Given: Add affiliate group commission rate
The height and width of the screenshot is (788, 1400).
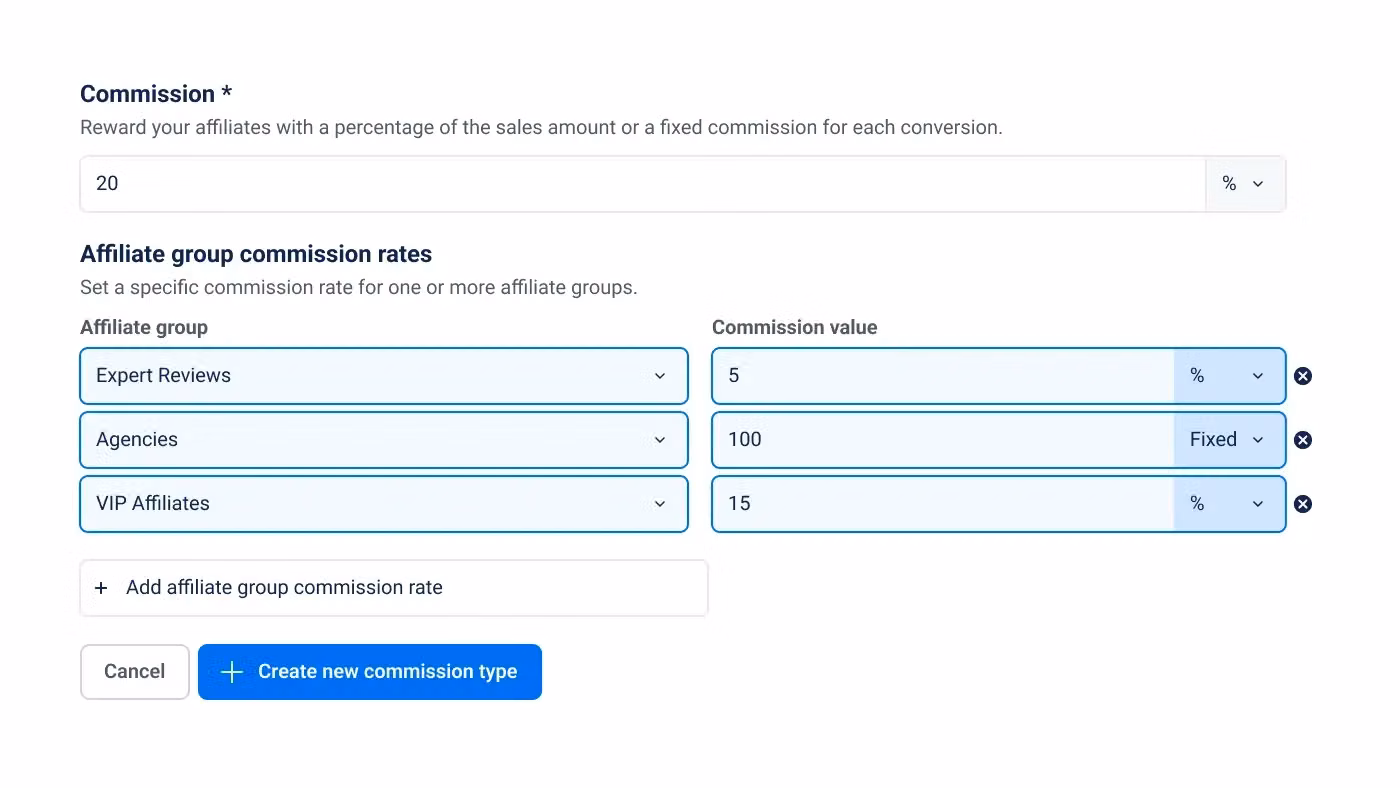Looking at the screenshot, I should [284, 588].
